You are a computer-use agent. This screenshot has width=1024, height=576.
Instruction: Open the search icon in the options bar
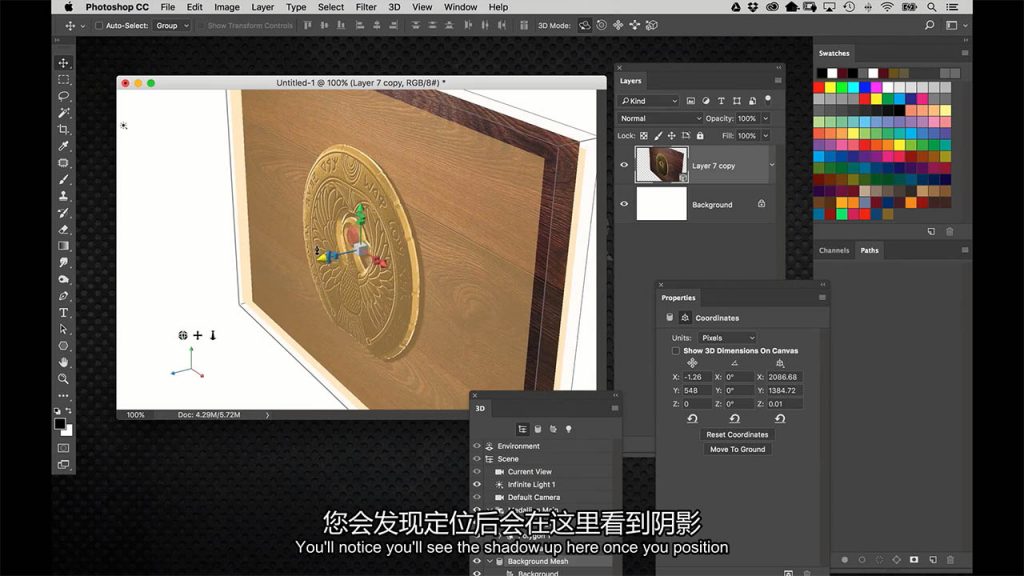click(x=929, y=25)
